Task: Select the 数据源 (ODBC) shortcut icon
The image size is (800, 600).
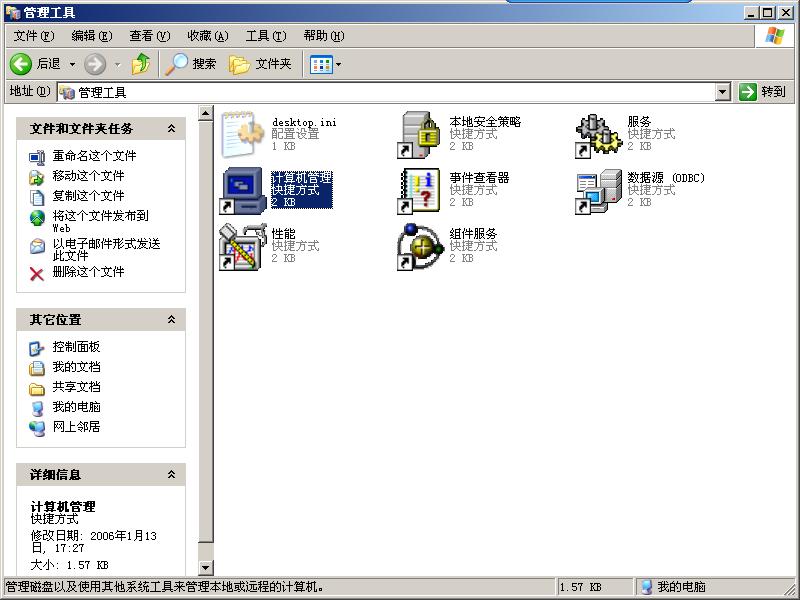Action: [x=598, y=191]
